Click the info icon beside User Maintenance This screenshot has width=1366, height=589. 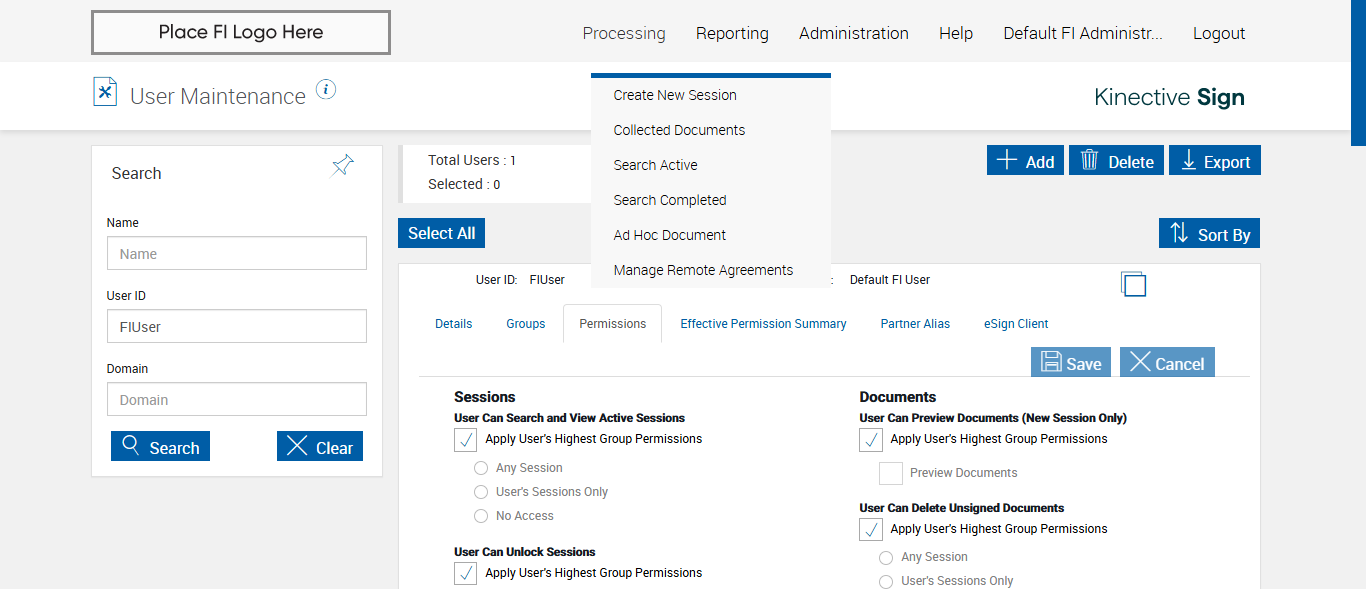pyautogui.click(x=326, y=90)
